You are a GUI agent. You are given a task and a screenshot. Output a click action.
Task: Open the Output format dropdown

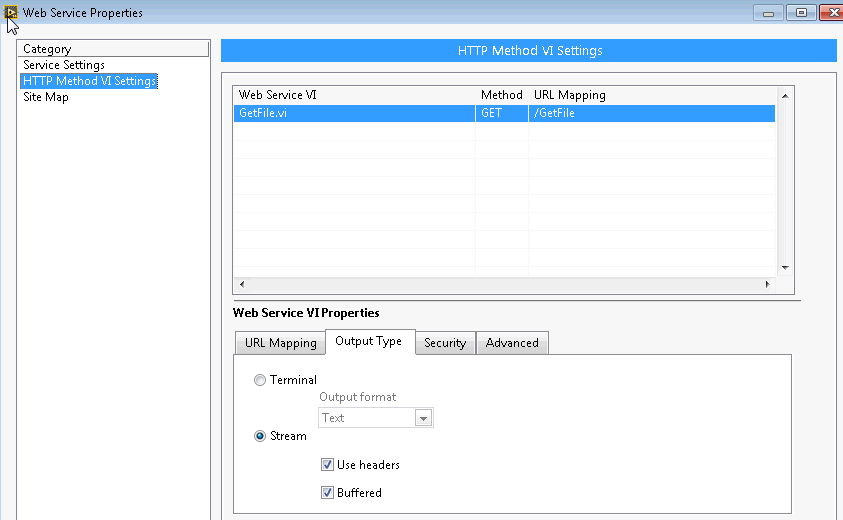(x=423, y=418)
